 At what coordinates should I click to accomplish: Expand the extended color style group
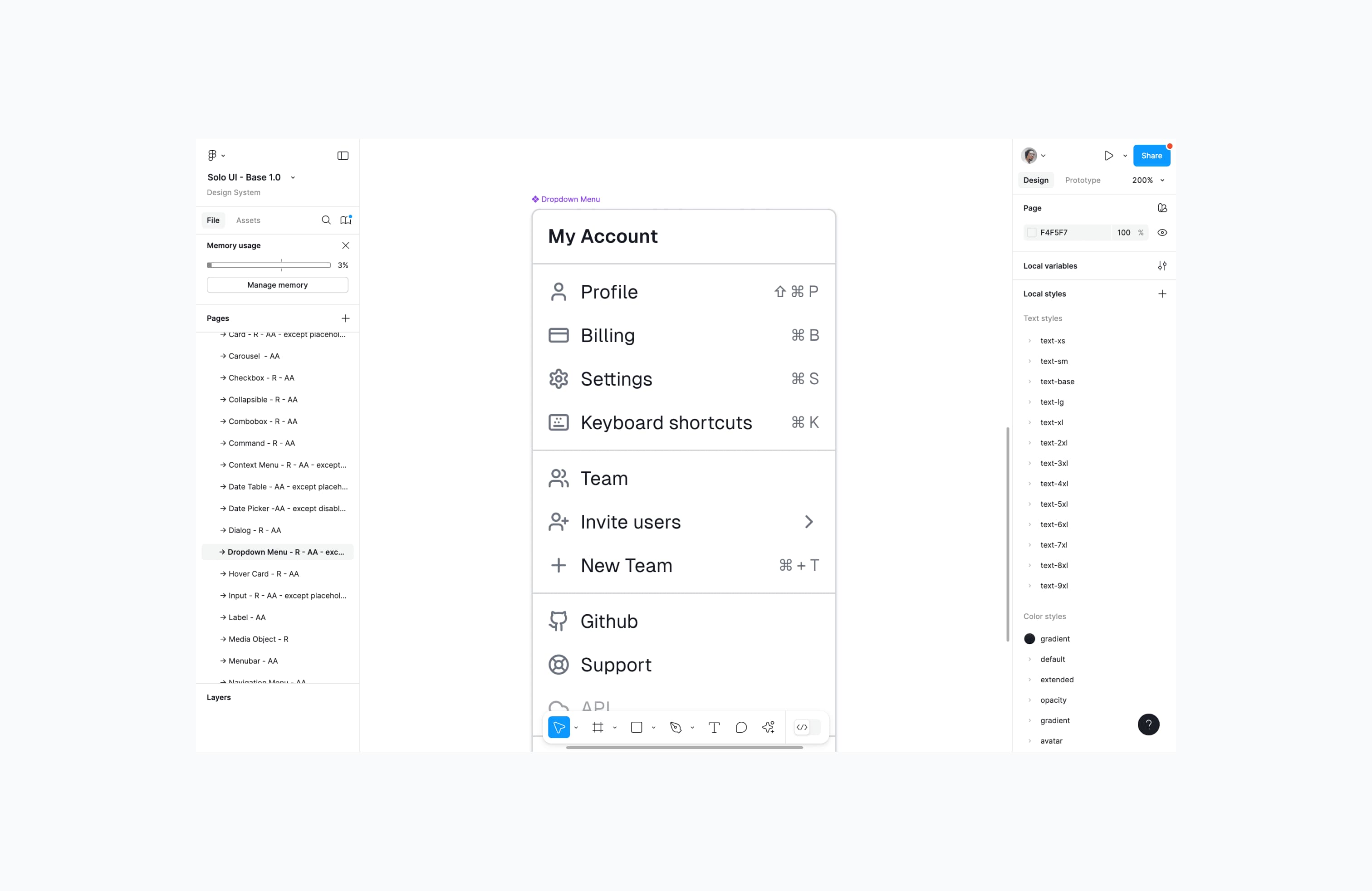(x=1029, y=680)
